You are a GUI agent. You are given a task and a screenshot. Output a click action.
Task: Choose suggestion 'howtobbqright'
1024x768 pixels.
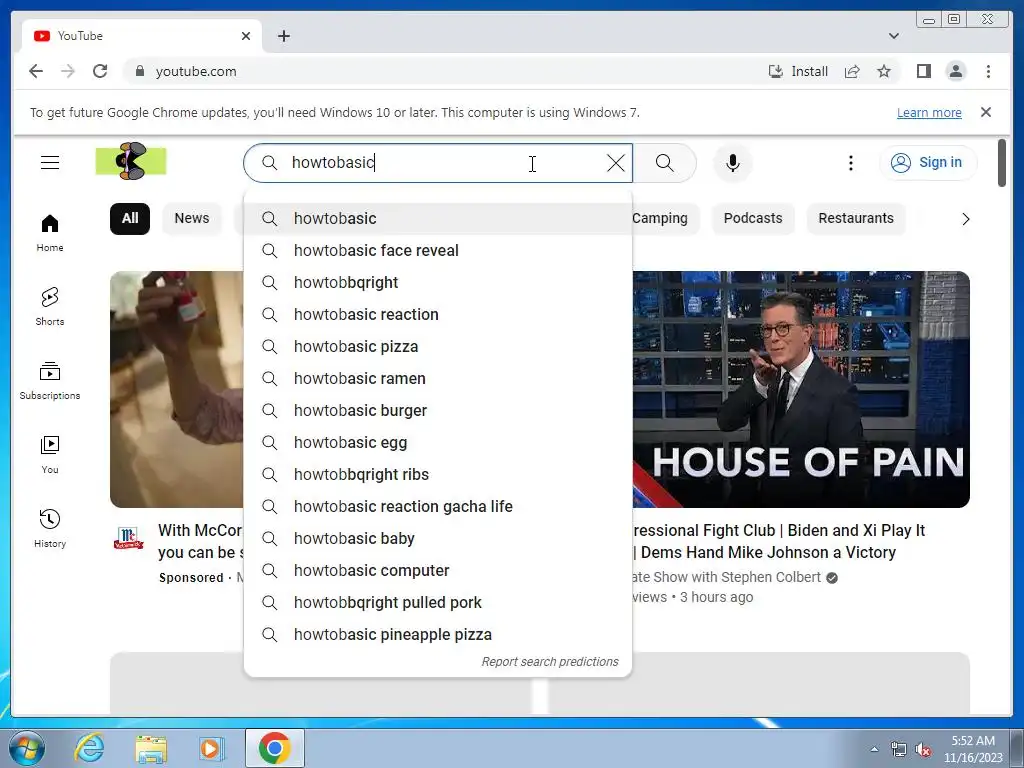(438, 283)
